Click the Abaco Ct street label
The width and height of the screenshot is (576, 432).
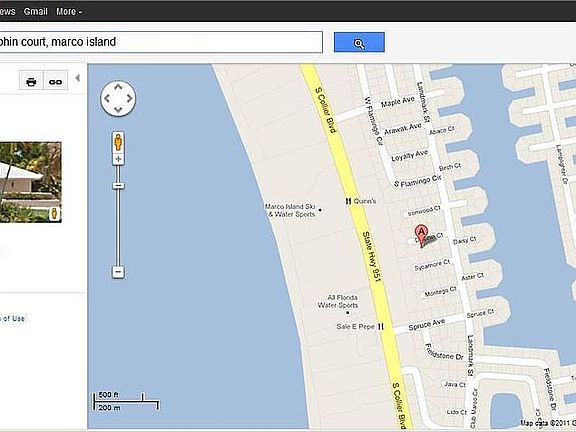(x=442, y=130)
